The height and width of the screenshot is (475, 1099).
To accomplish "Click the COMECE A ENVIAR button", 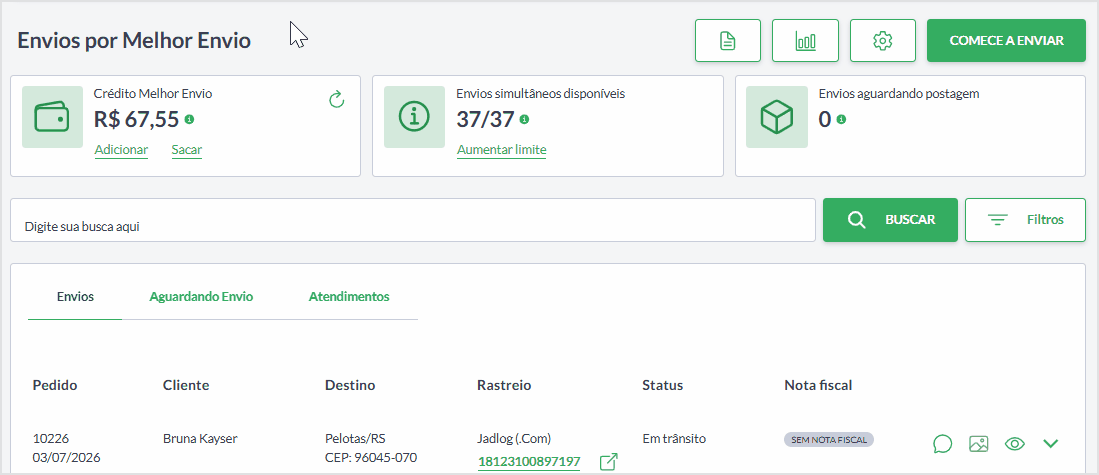I will [1006, 41].
